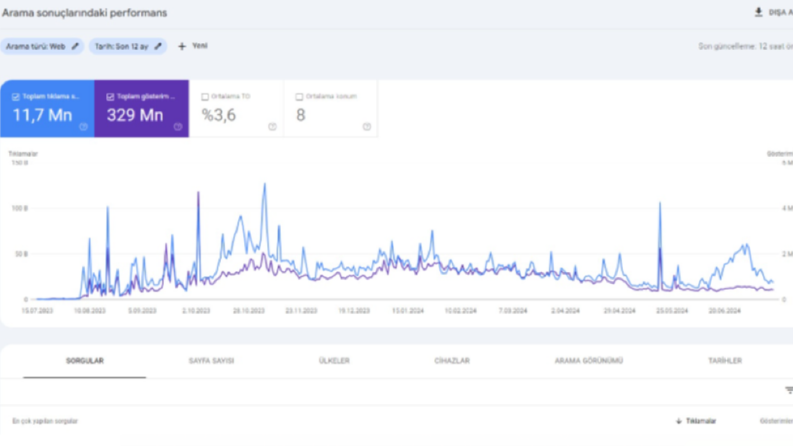This screenshot has height=446, width=793.
Task: Click the 20.06.2024 date label on chart
Action: [724, 310]
